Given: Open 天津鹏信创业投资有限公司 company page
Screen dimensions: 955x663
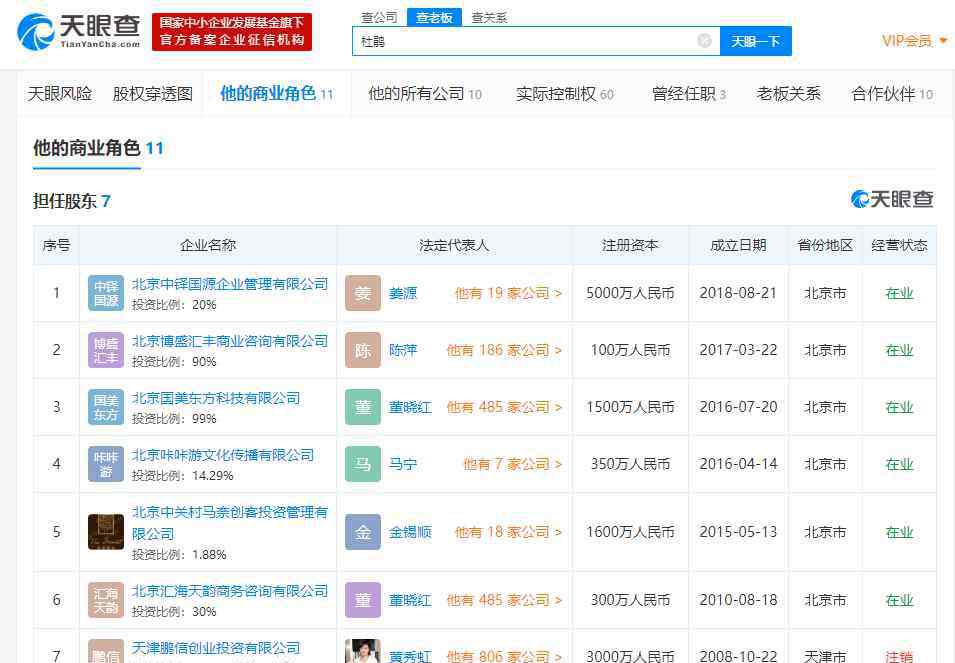Looking at the screenshot, I should coord(216,648).
